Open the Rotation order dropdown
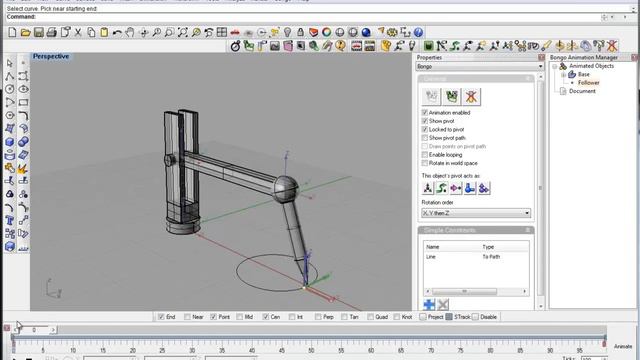The height and width of the screenshot is (360, 640). tap(476, 213)
